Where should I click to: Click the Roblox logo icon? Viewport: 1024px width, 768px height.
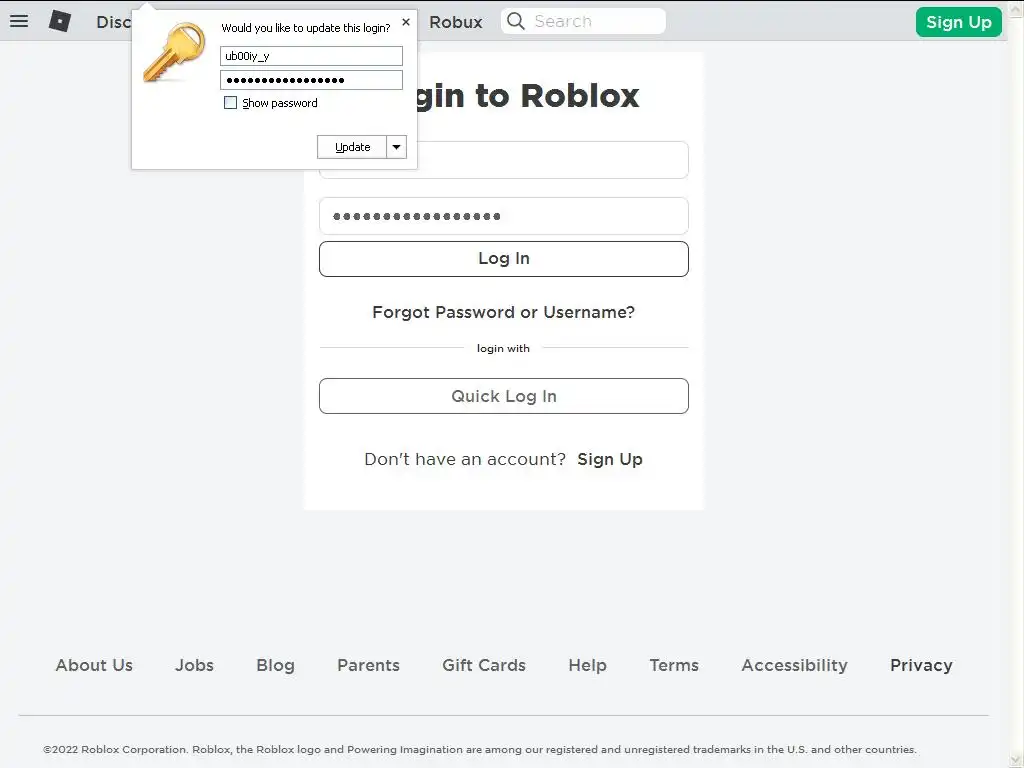[59, 21]
